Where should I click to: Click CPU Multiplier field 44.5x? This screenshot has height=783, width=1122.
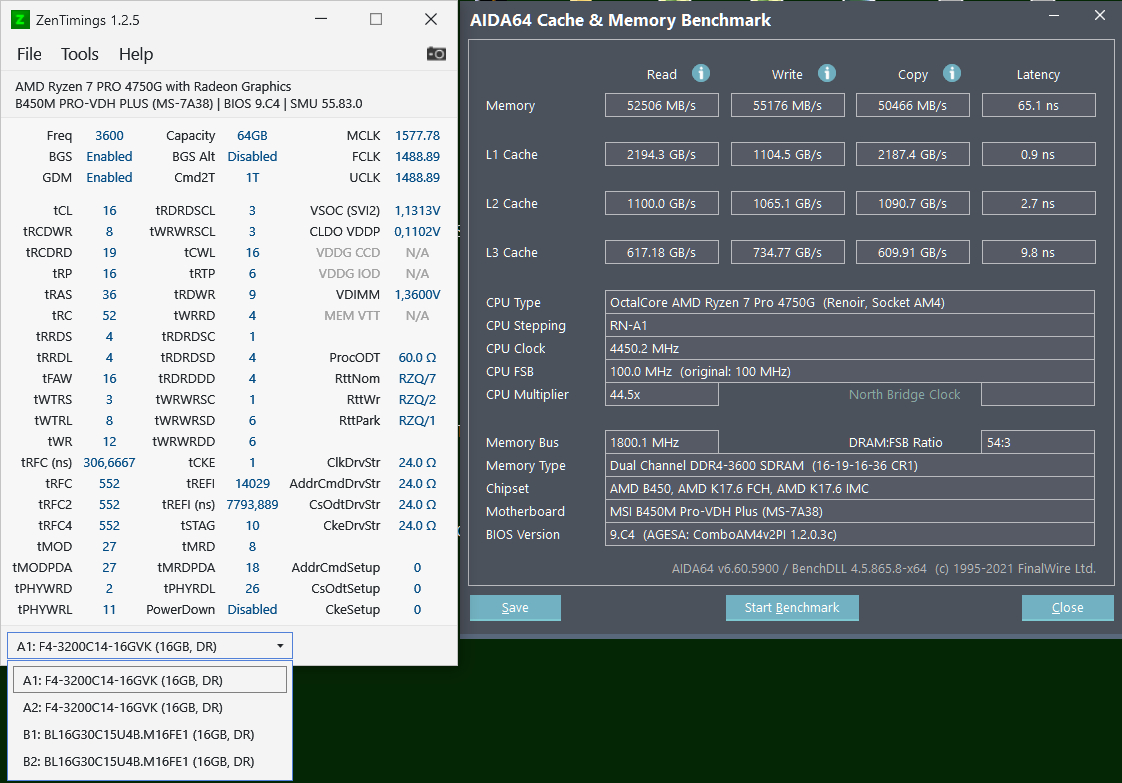tap(662, 394)
